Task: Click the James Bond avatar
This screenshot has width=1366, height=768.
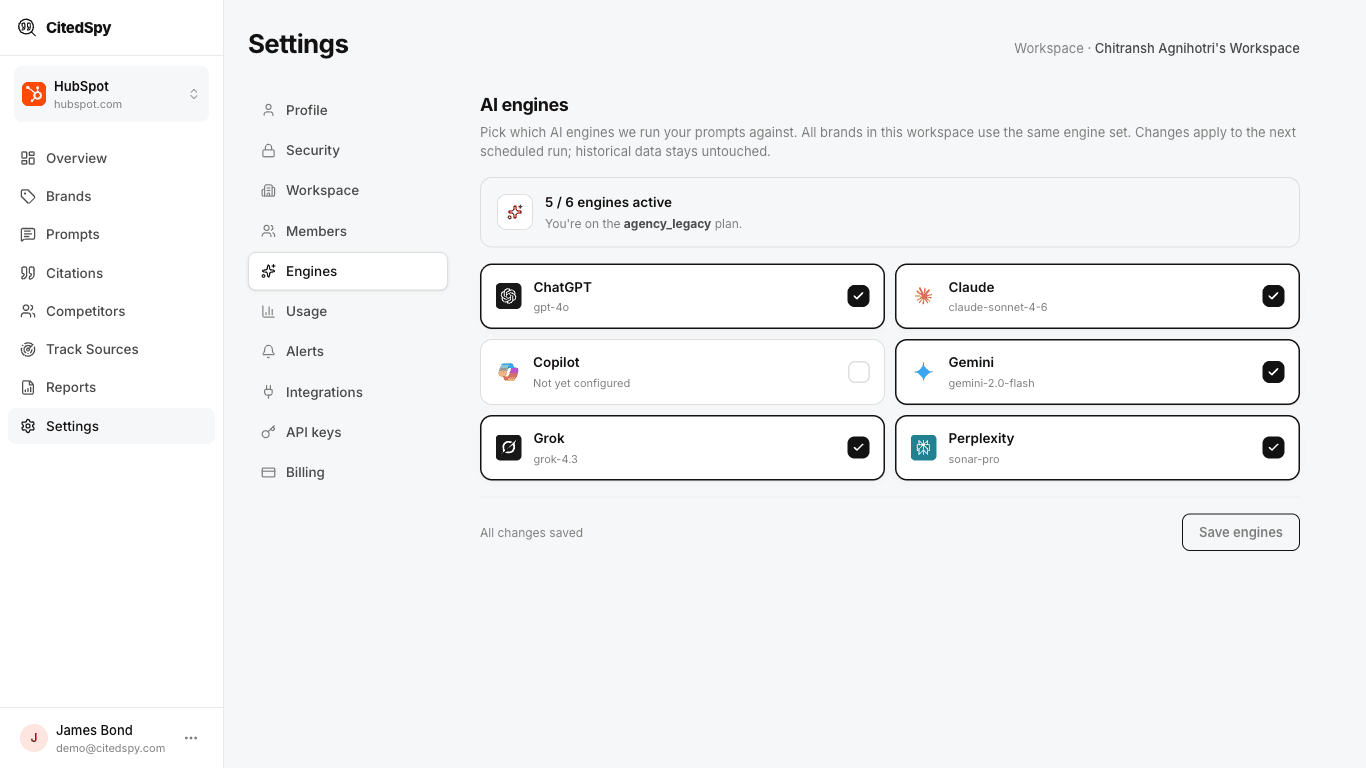Action: pyautogui.click(x=34, y=738)
